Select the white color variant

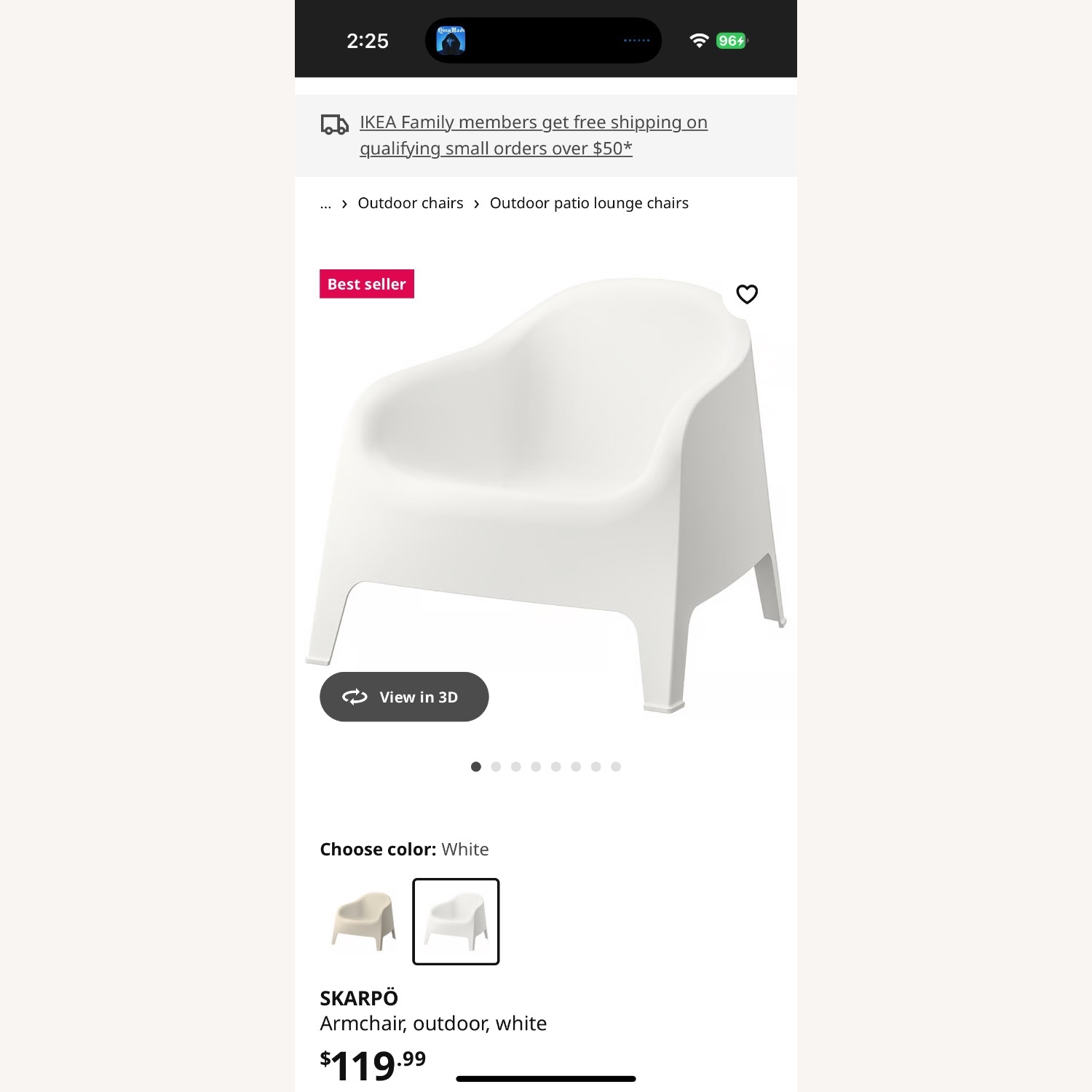(x=456, y=922)
